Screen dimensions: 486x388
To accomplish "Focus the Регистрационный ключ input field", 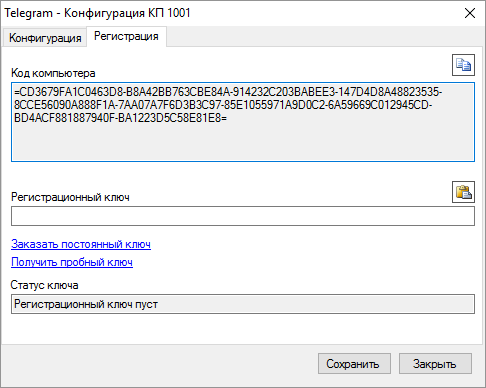I will (x=243, y=216).
